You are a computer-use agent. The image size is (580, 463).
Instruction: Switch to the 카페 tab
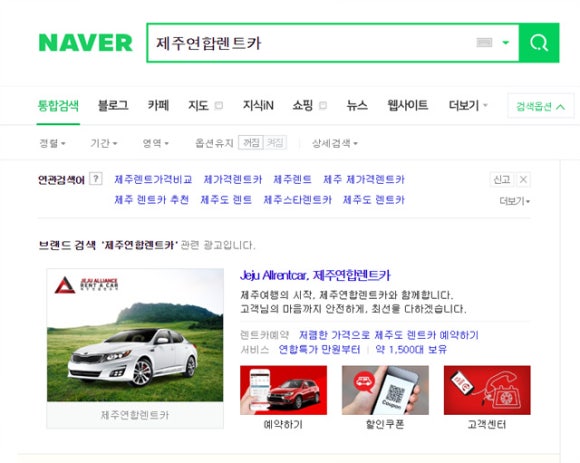158,106
